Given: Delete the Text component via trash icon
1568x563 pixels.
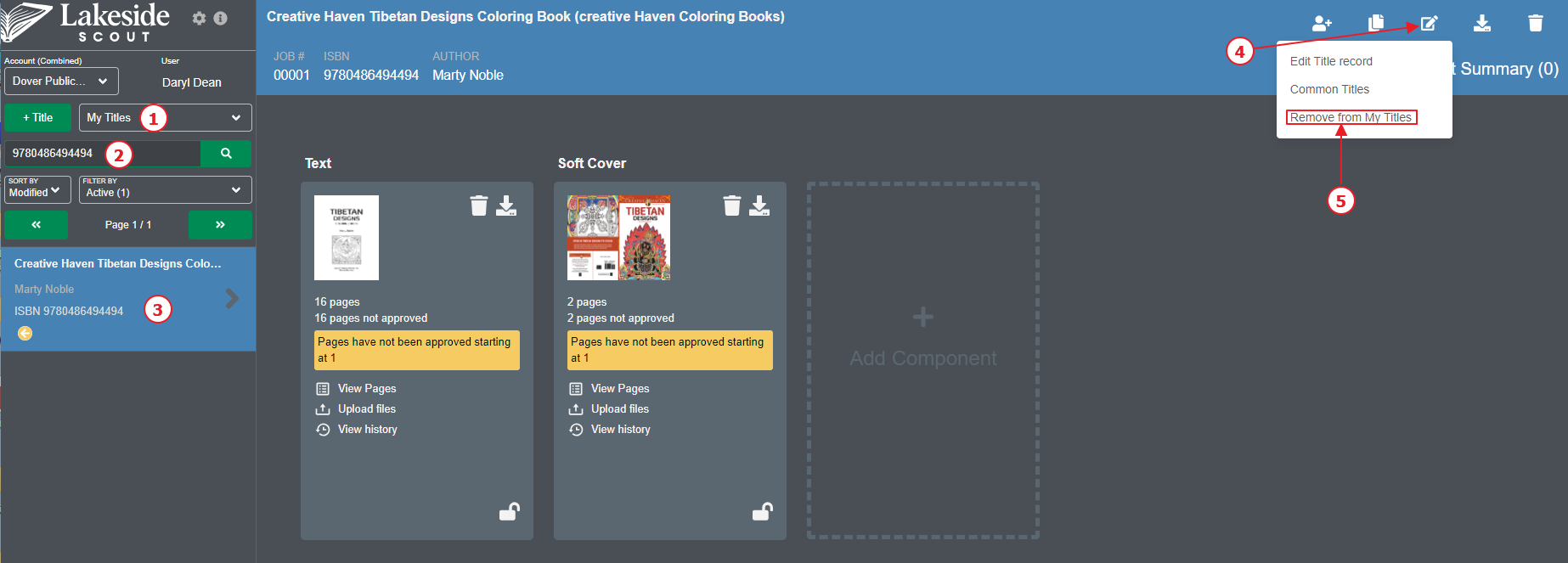Looking at the screenshot, I should tap(479, 205).
